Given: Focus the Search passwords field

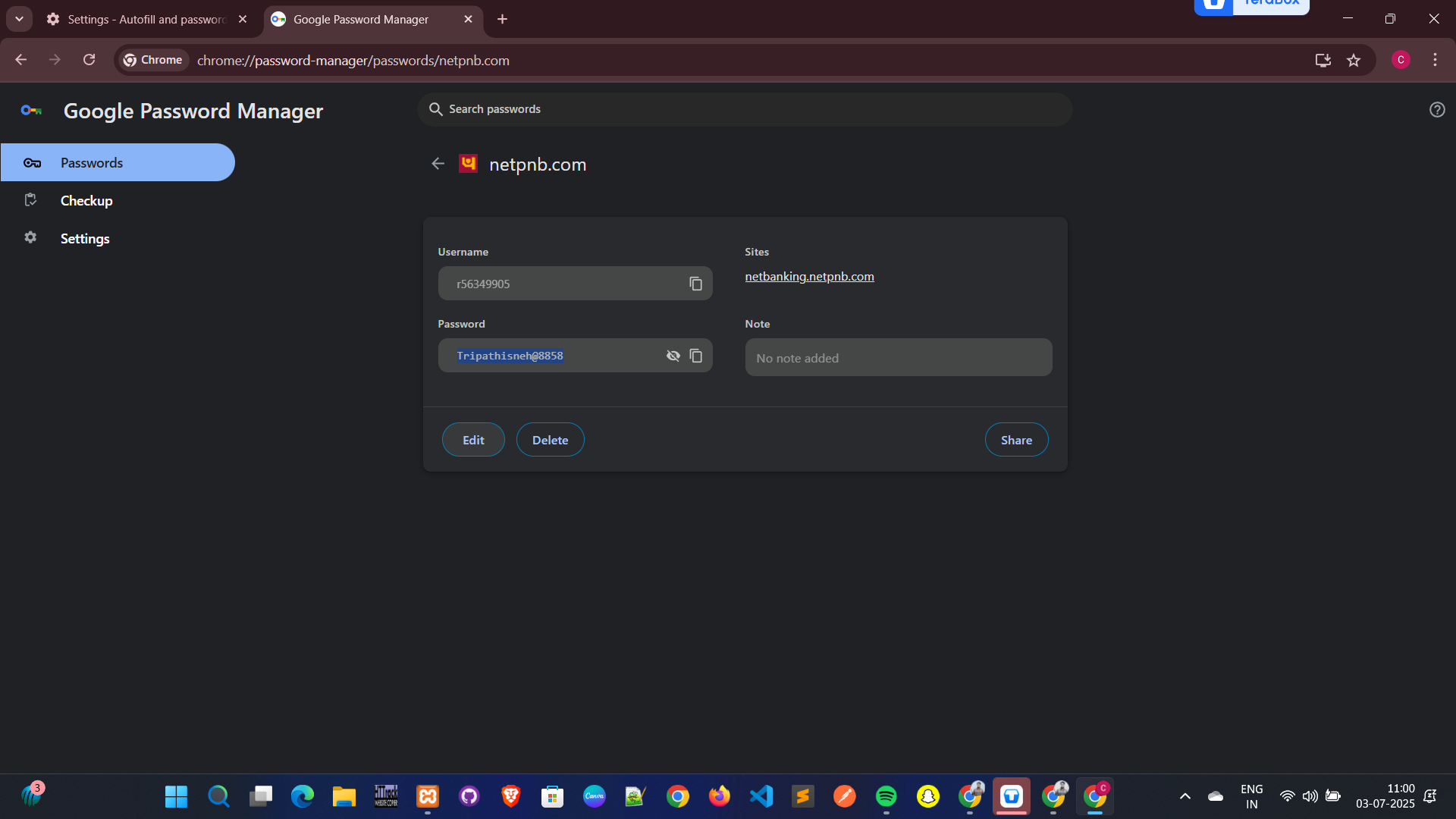Looking at the screenshot, I should click(745, 109).
